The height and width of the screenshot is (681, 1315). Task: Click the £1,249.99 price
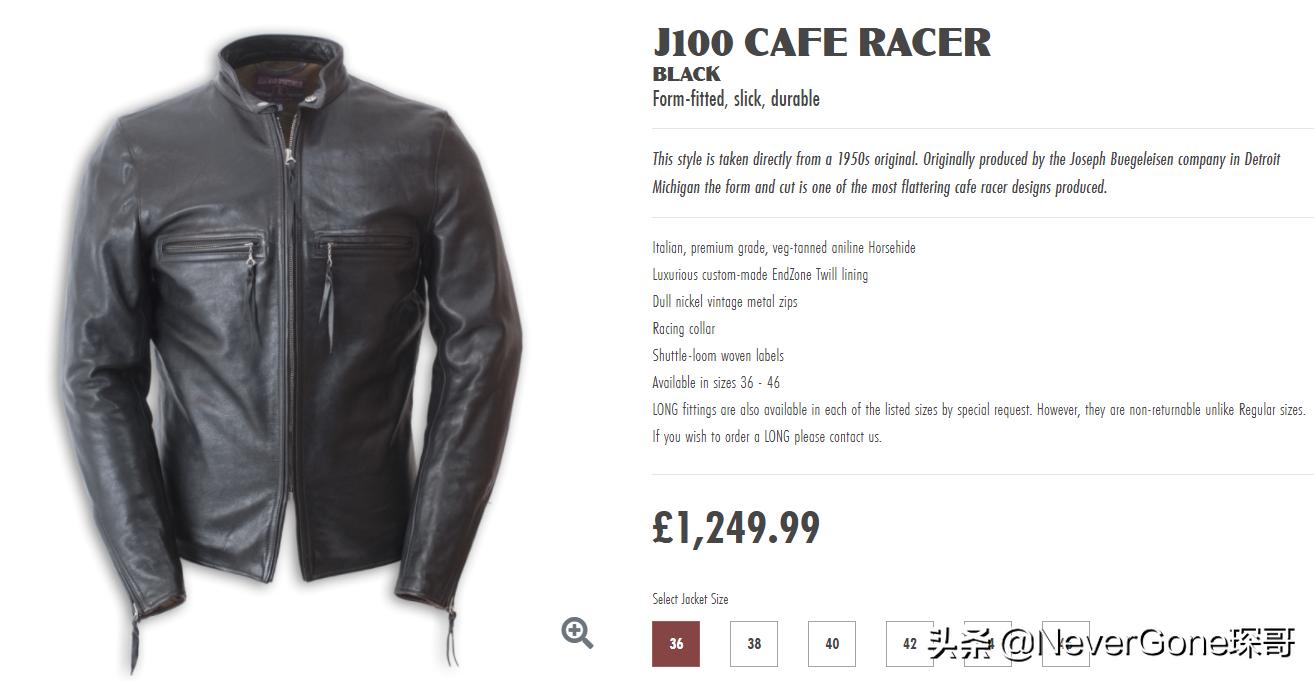pyautogui.click(x=736, y=527)
